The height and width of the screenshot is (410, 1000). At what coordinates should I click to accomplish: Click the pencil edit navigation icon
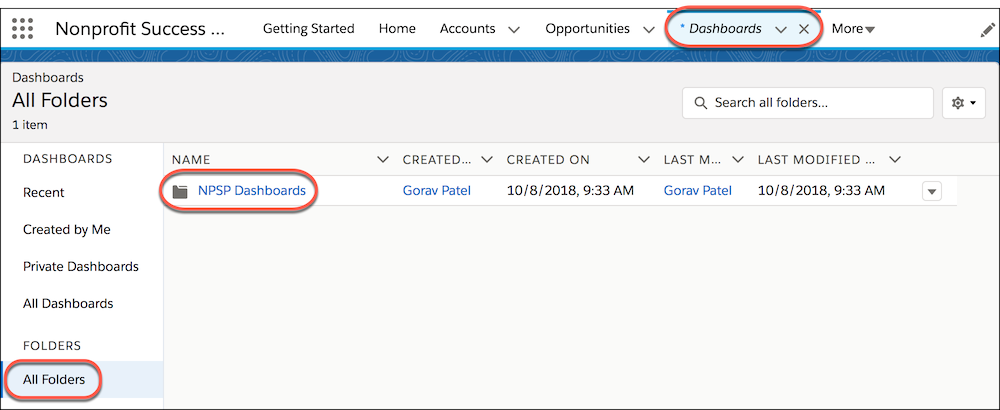click(x=987, y=29)
